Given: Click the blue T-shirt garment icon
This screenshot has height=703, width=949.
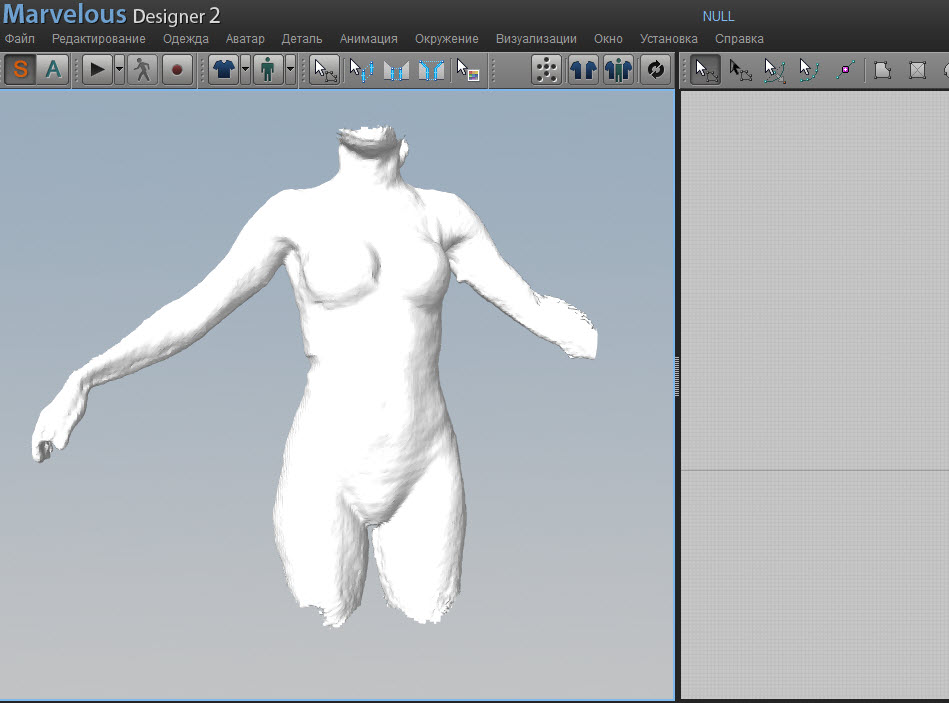Looking at the screenshot, I should (223, 70).
